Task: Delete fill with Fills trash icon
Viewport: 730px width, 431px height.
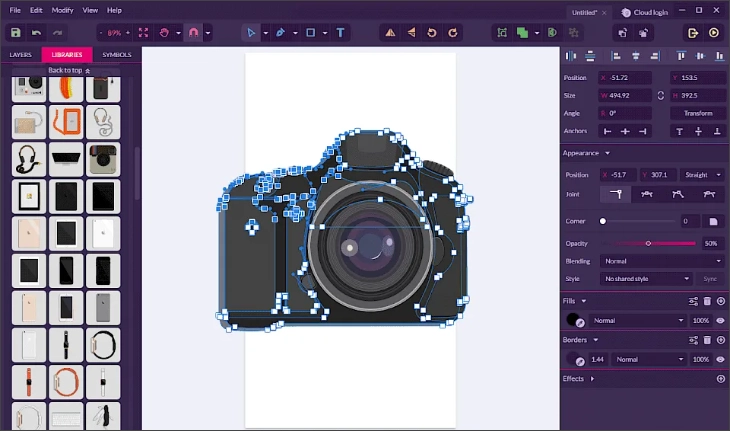Action: click(x=707, y=301)
